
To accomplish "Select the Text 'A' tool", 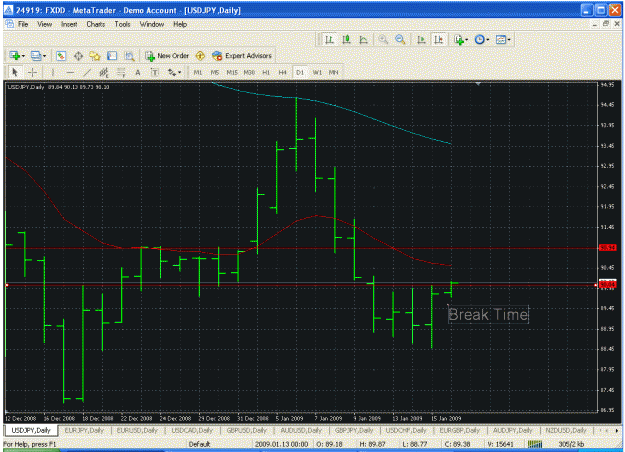I will tap(138, 72).
